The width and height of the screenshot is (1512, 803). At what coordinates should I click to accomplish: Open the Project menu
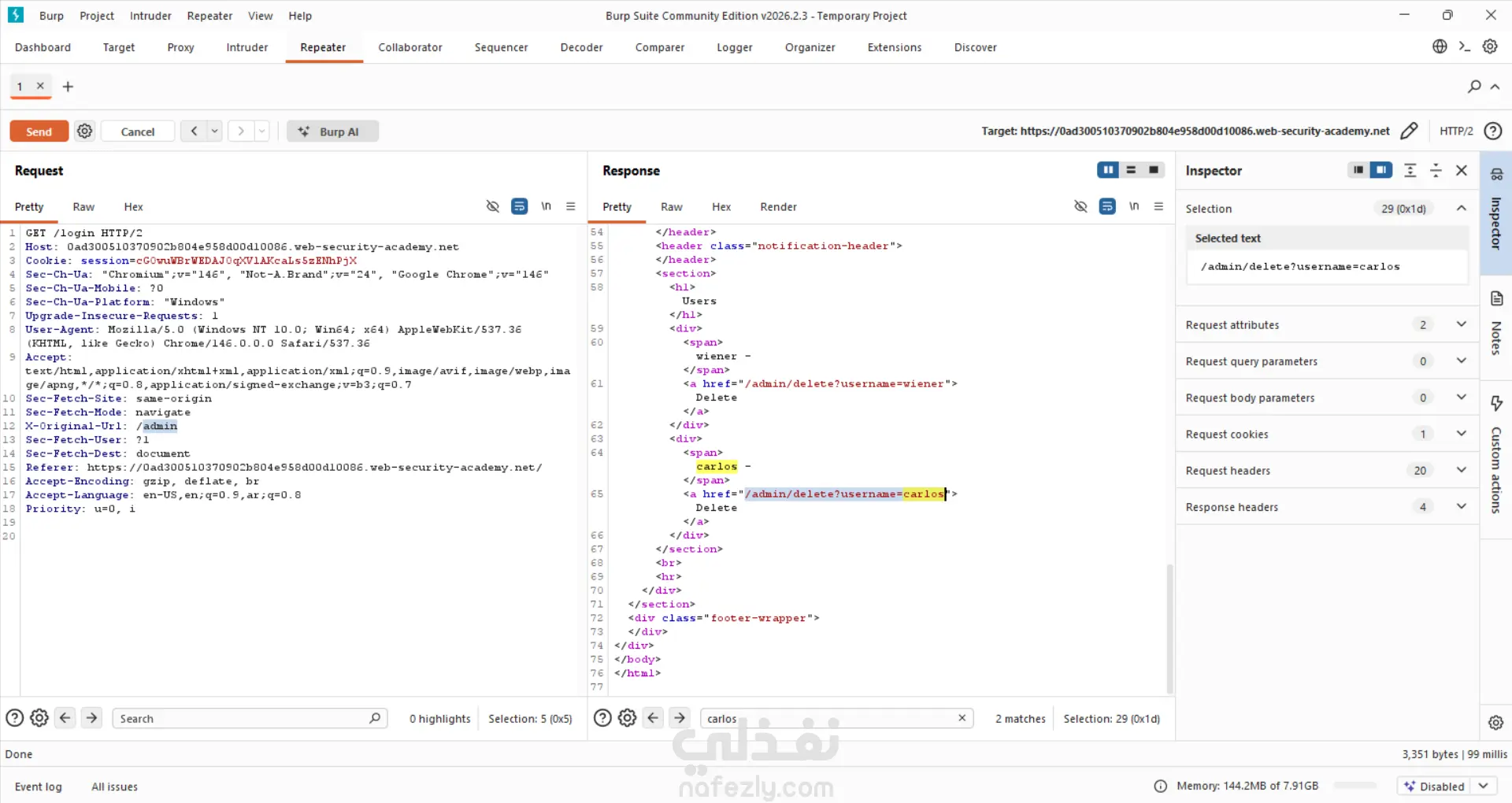[97, 16]
